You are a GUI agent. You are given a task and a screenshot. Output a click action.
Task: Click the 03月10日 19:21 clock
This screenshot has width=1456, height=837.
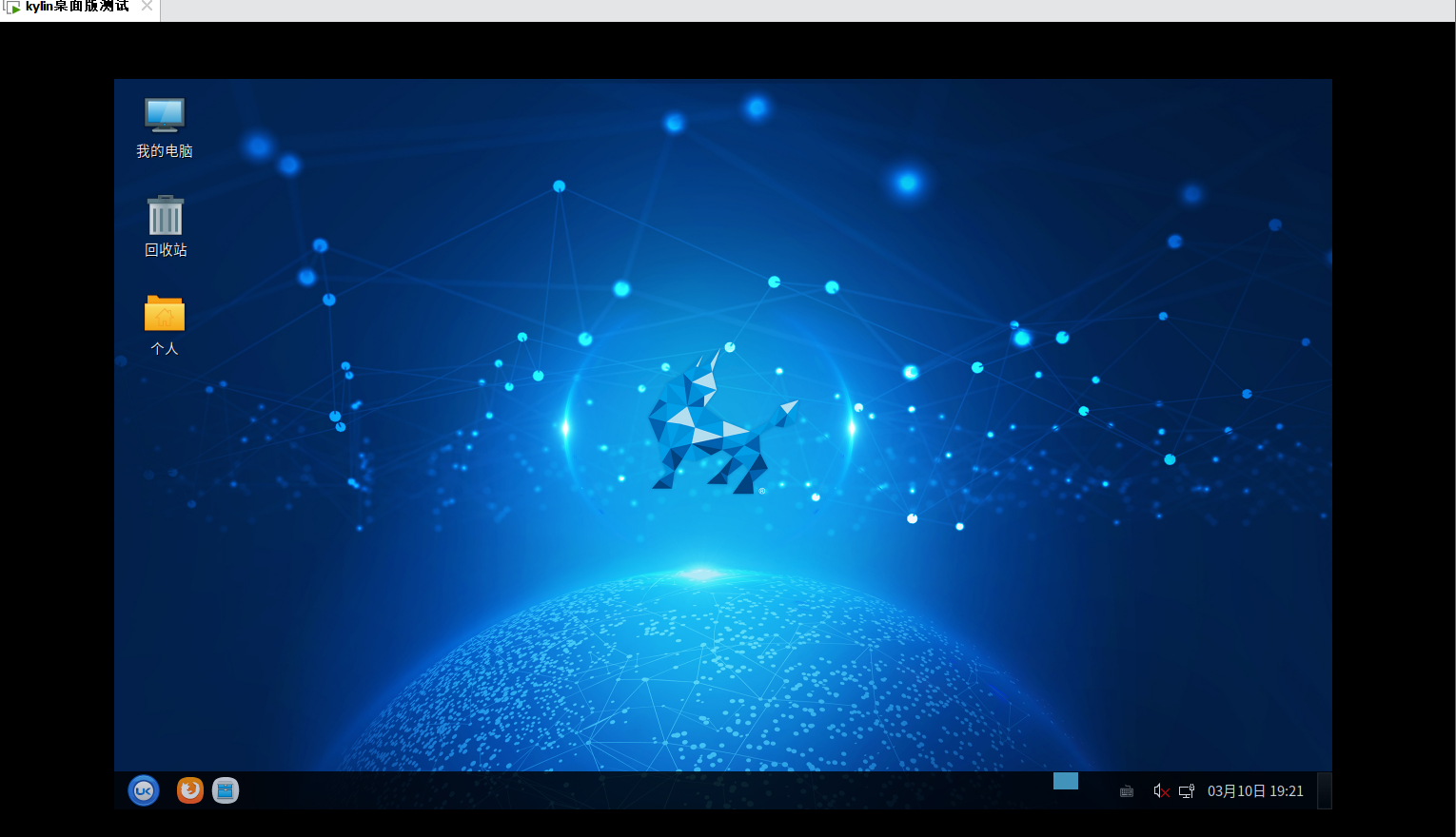(x=1255, y=791)
